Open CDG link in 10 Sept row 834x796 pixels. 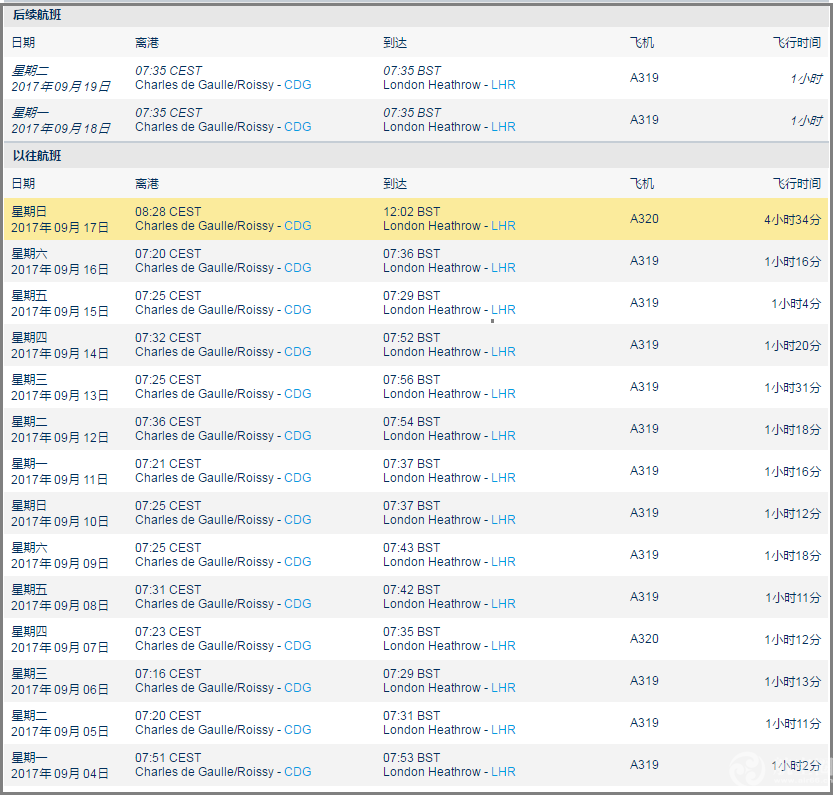click(297, 520)
